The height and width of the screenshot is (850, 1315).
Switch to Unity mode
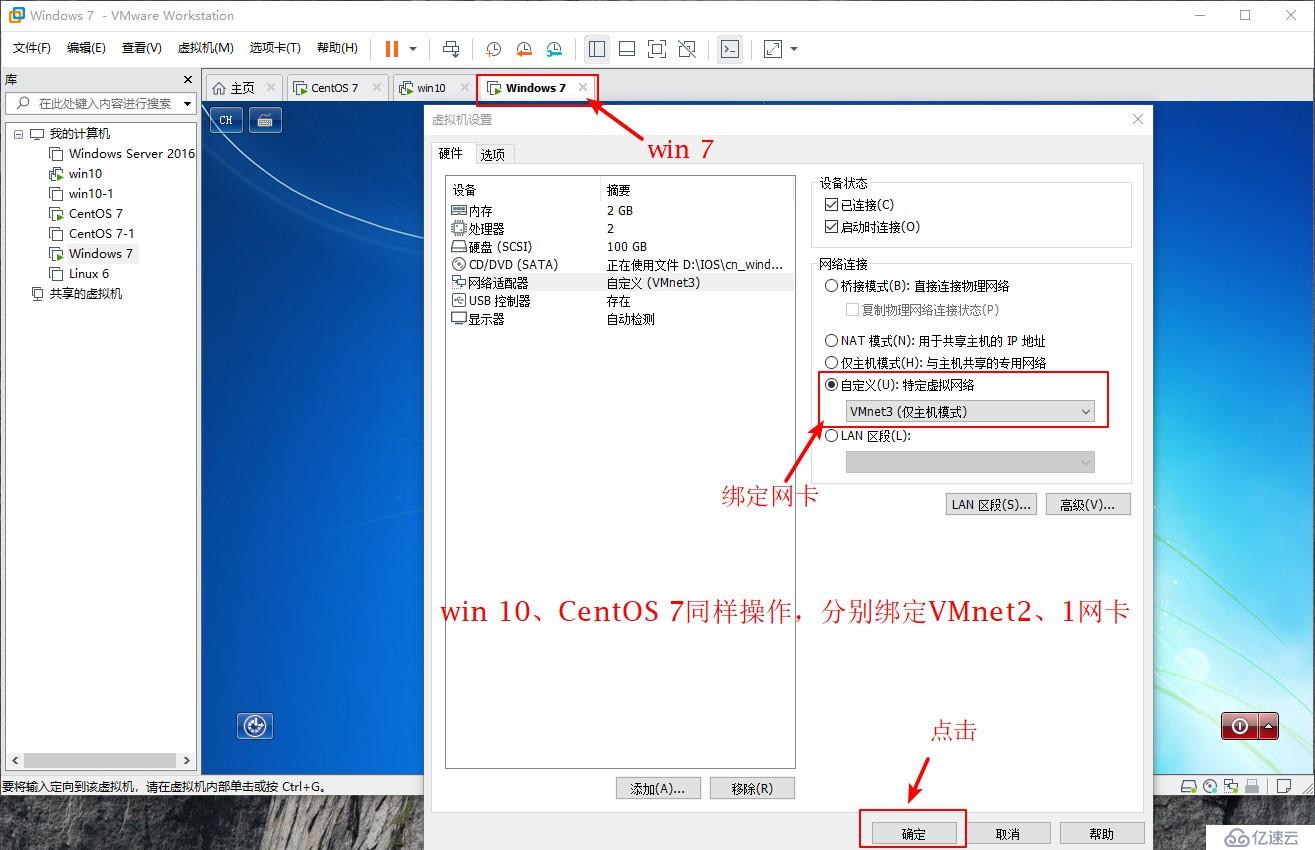pyautogui.click(x=687, y=48)
